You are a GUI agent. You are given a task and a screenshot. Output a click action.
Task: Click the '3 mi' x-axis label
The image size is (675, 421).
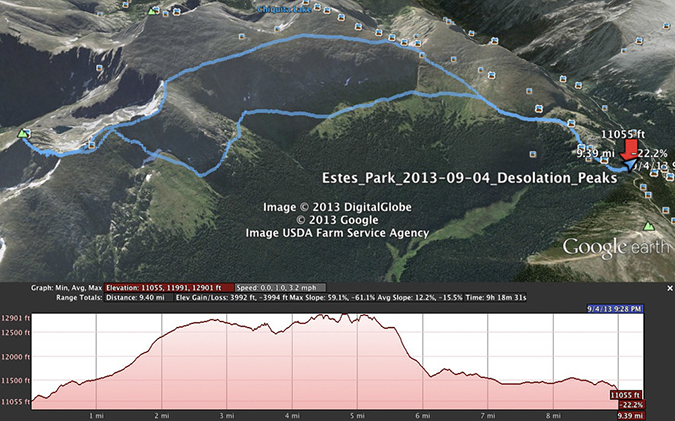[227, 416]
